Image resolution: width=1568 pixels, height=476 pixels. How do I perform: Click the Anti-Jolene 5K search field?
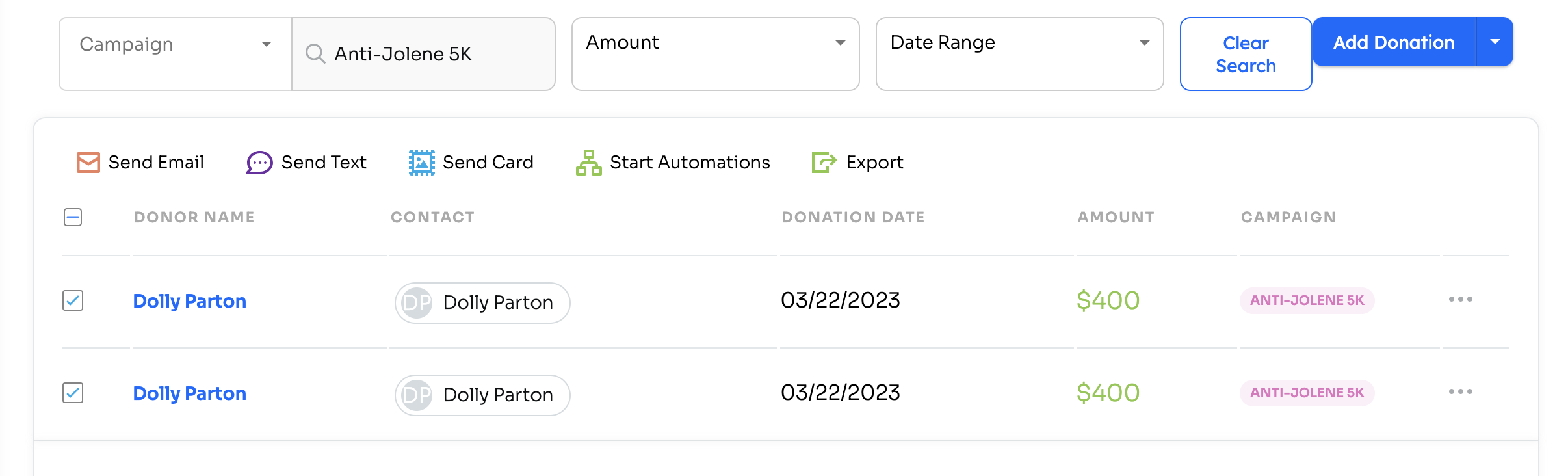tap(423, 54)
